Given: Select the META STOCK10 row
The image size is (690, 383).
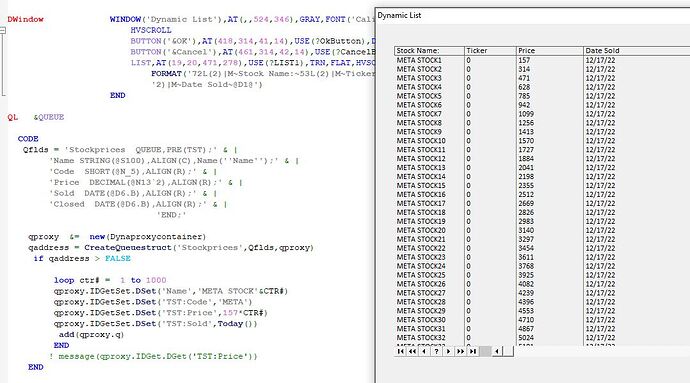Looking at the screenshot, I should (542, 141).
